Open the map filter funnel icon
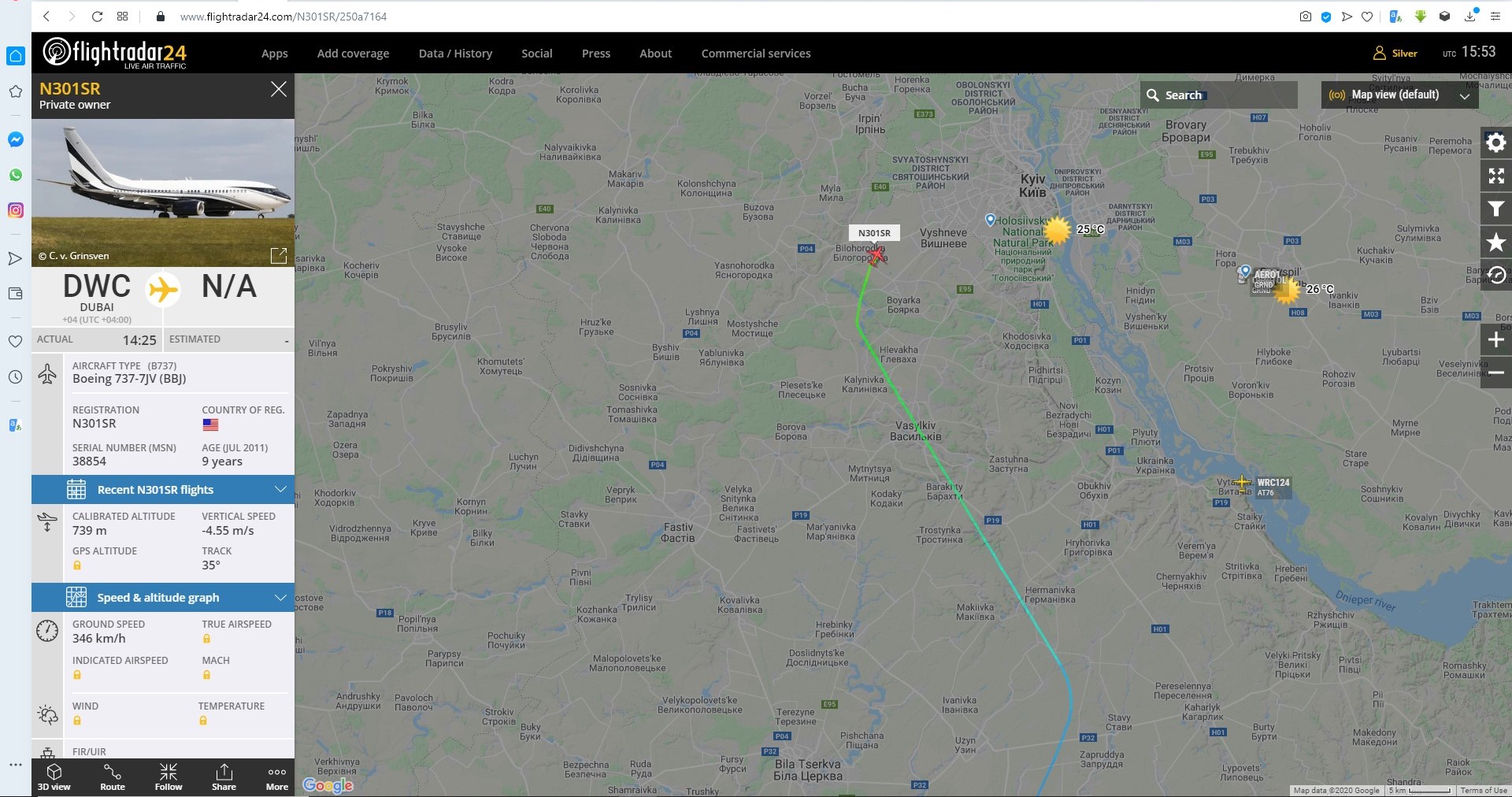The width and height of the screenshot is (1512, 797). point(1496,209)
